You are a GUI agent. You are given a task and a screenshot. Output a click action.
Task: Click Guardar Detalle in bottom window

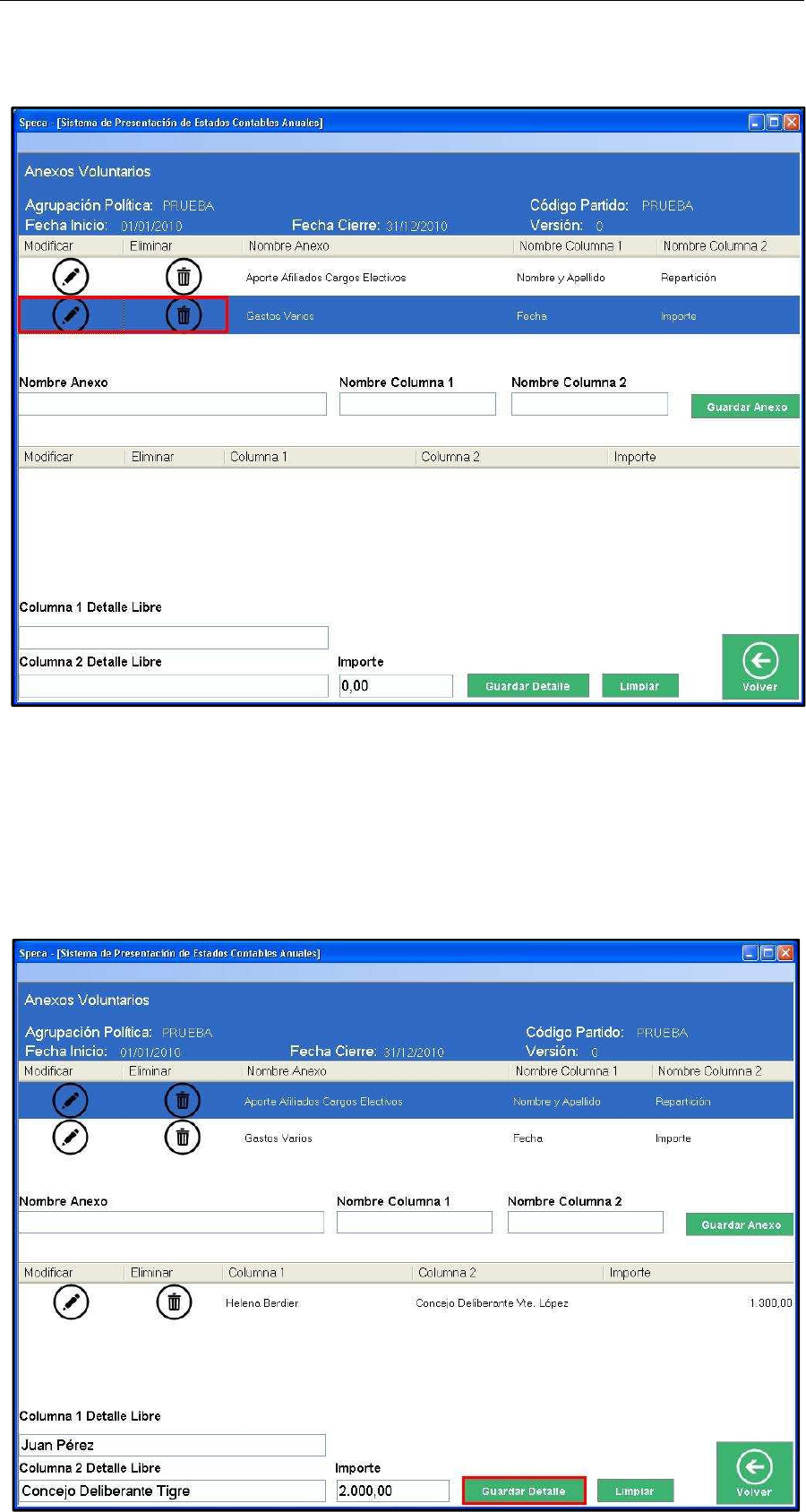point(524,1491)
